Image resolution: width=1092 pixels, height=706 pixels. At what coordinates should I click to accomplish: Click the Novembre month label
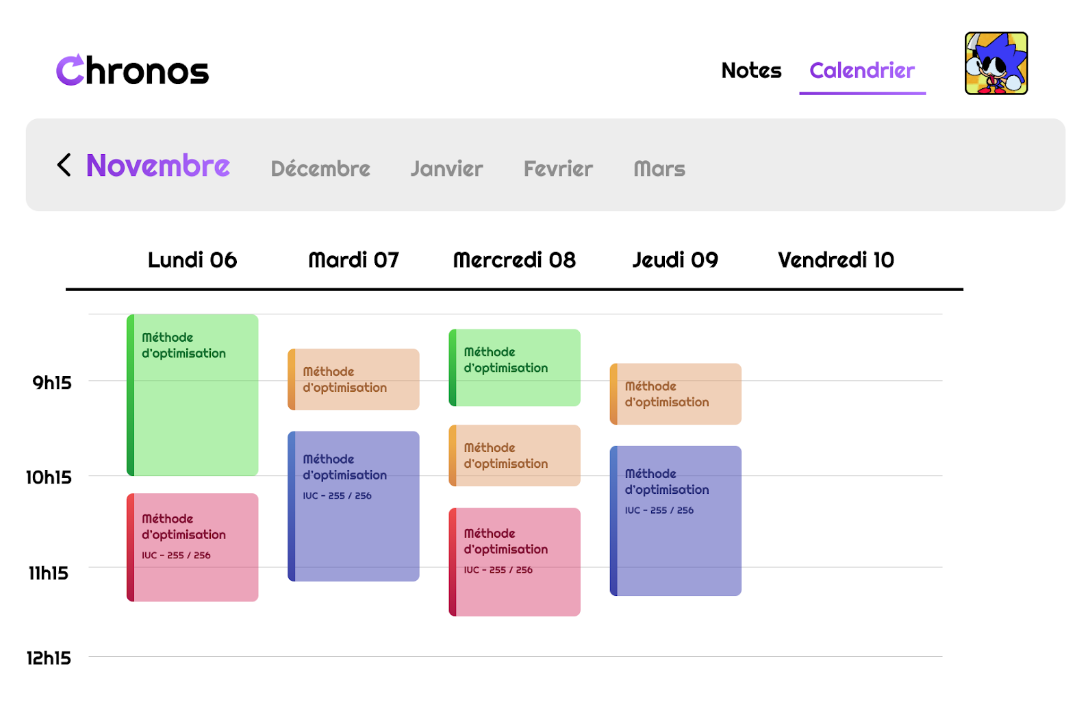tap(157, 166)
